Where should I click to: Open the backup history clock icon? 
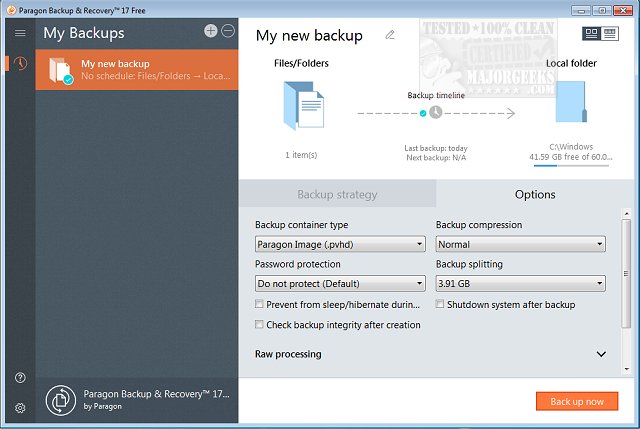[x=20, y=64]
